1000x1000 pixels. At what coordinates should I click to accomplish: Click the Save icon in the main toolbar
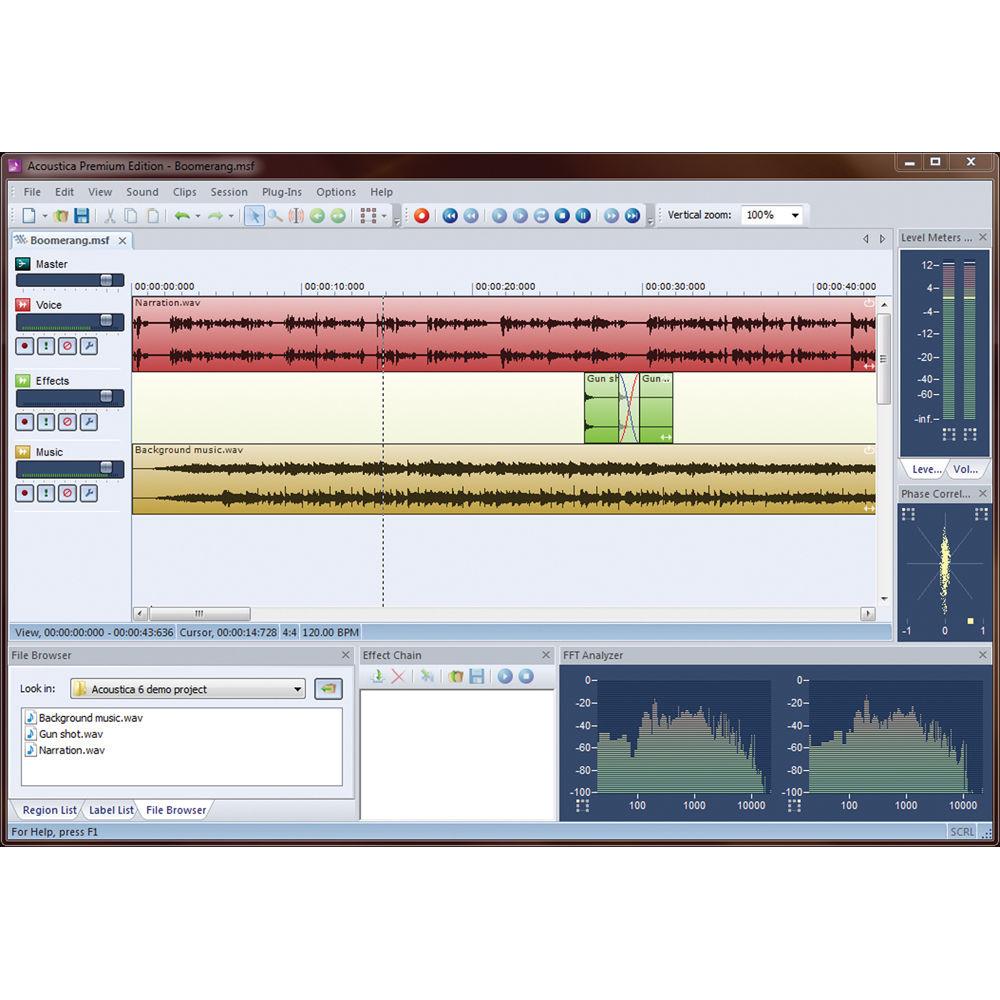[x=84, y=215]
